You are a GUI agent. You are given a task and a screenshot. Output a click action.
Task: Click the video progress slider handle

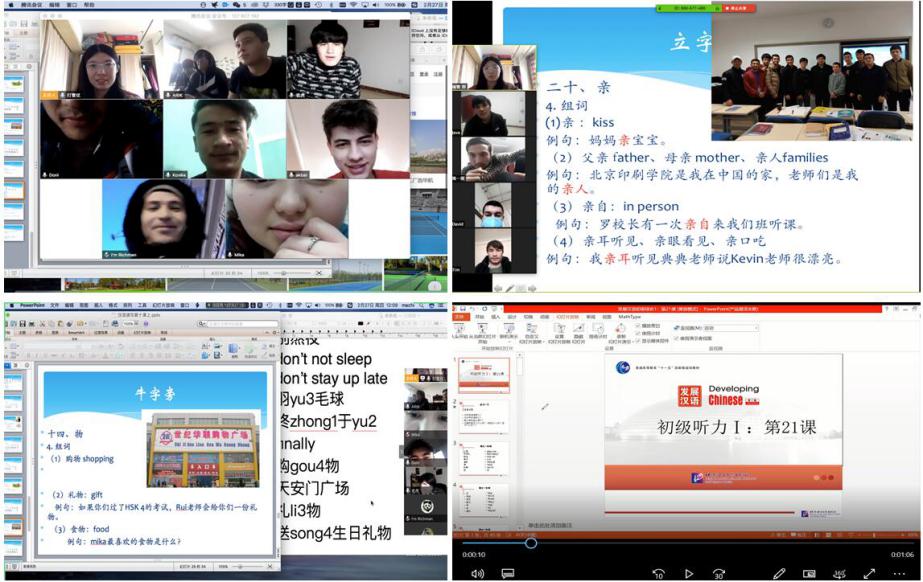531,543
